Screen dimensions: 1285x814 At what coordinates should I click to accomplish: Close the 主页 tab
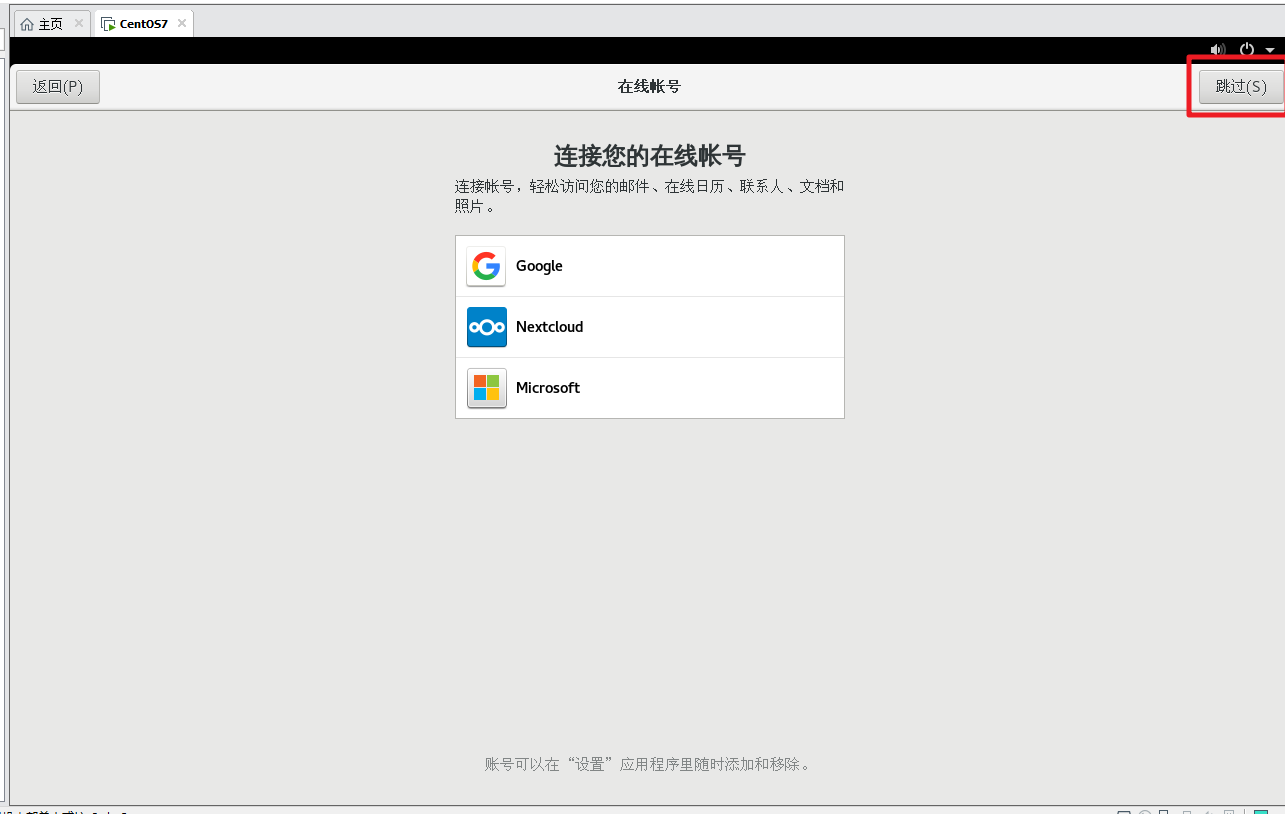(79, 23)
